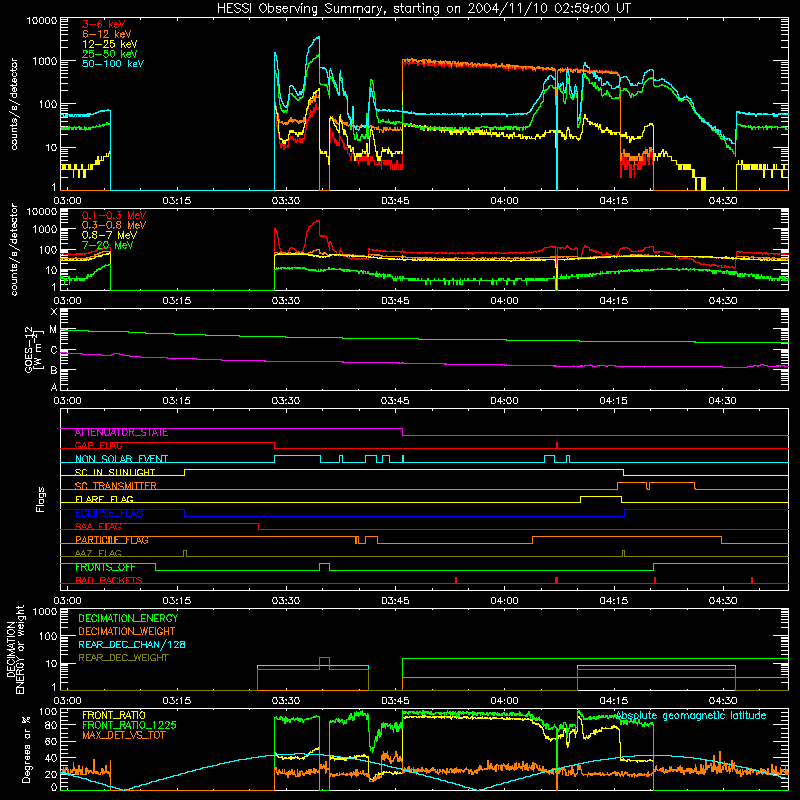Click the FLARE_FLAG label
The height and width of the screenshot is (800, 800).
(x=104, y=499)
